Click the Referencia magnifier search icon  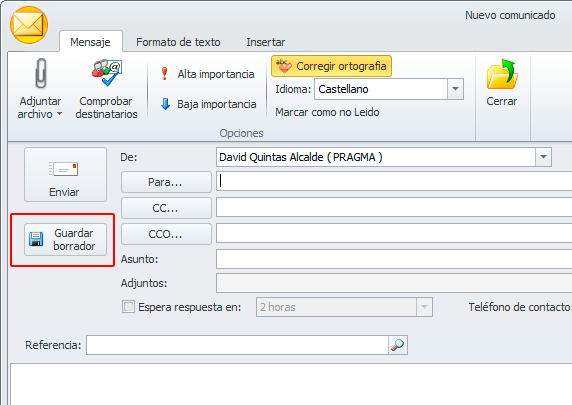coord(398,345)
